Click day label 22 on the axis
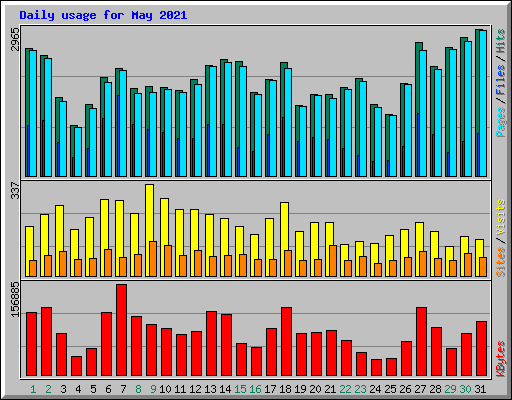The height and width of the screenshot is (400, 512). [x=345, y=389]
